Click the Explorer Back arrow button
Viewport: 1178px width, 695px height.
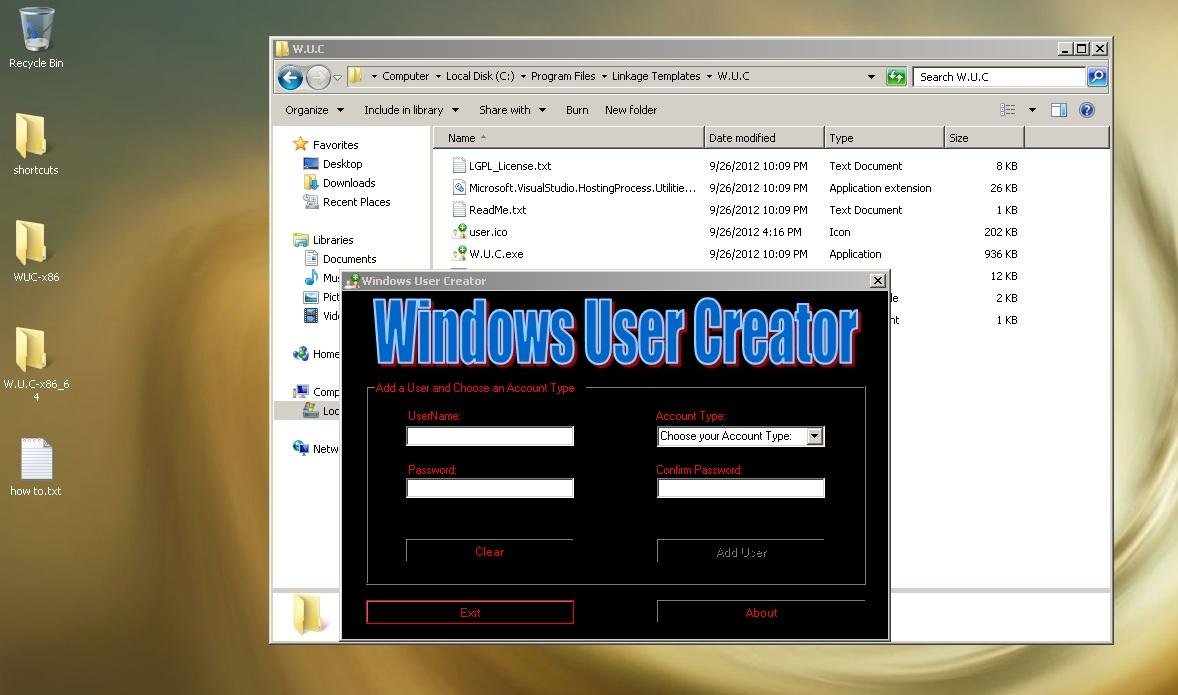click(x=291, y=77)
